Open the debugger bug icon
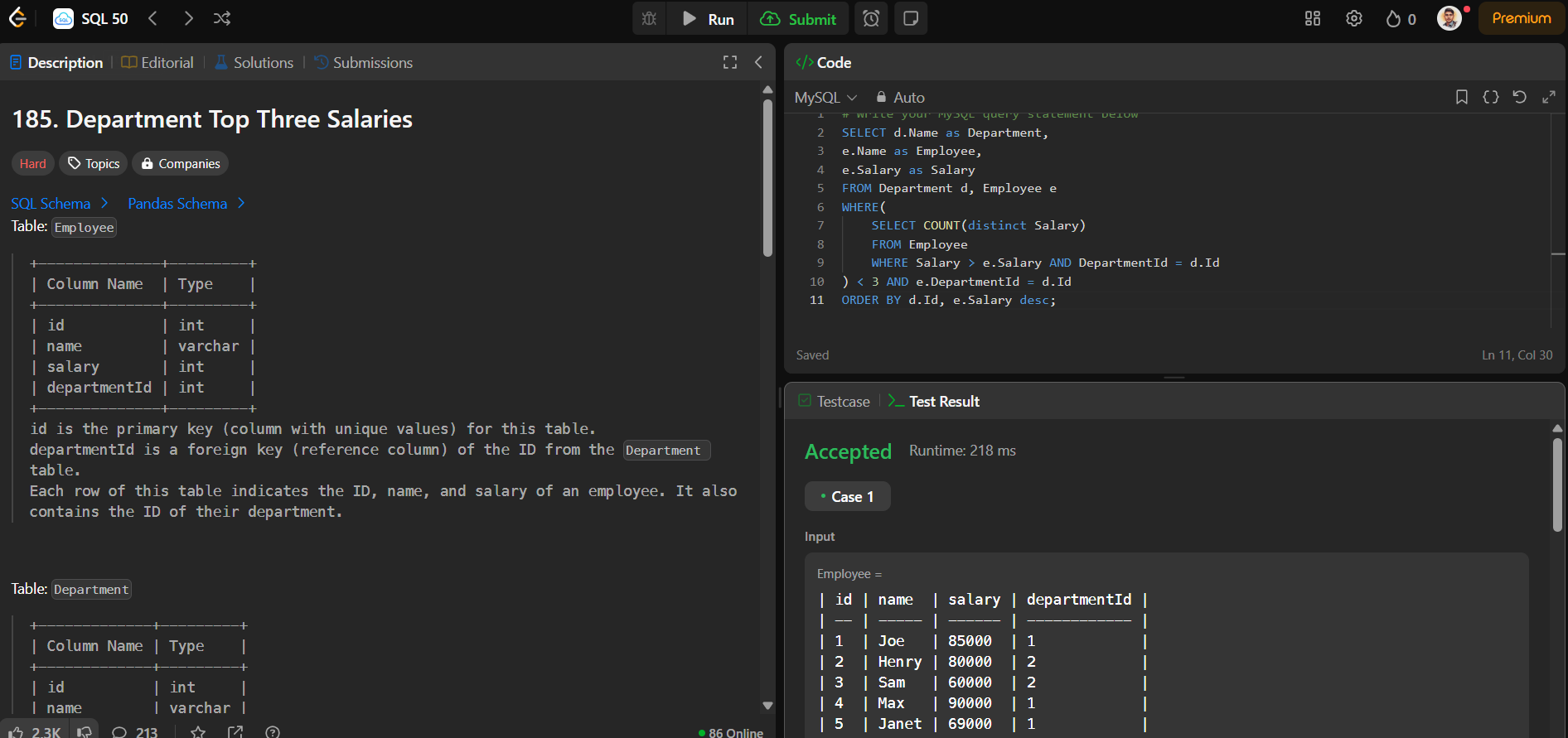 point(649,18)
